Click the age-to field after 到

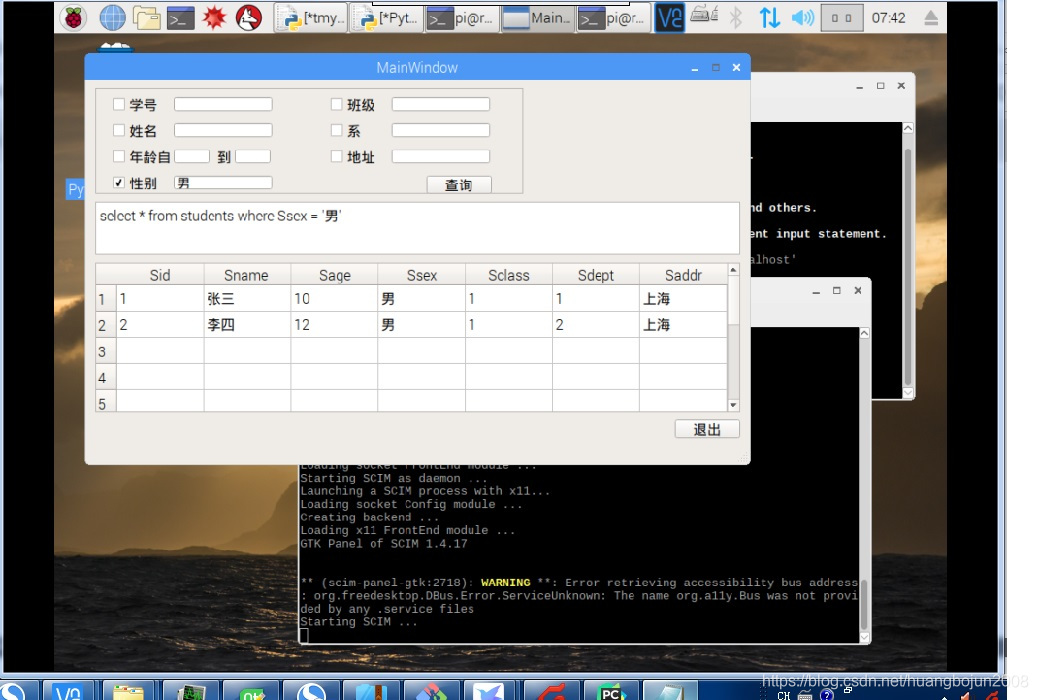click(253, 156)
